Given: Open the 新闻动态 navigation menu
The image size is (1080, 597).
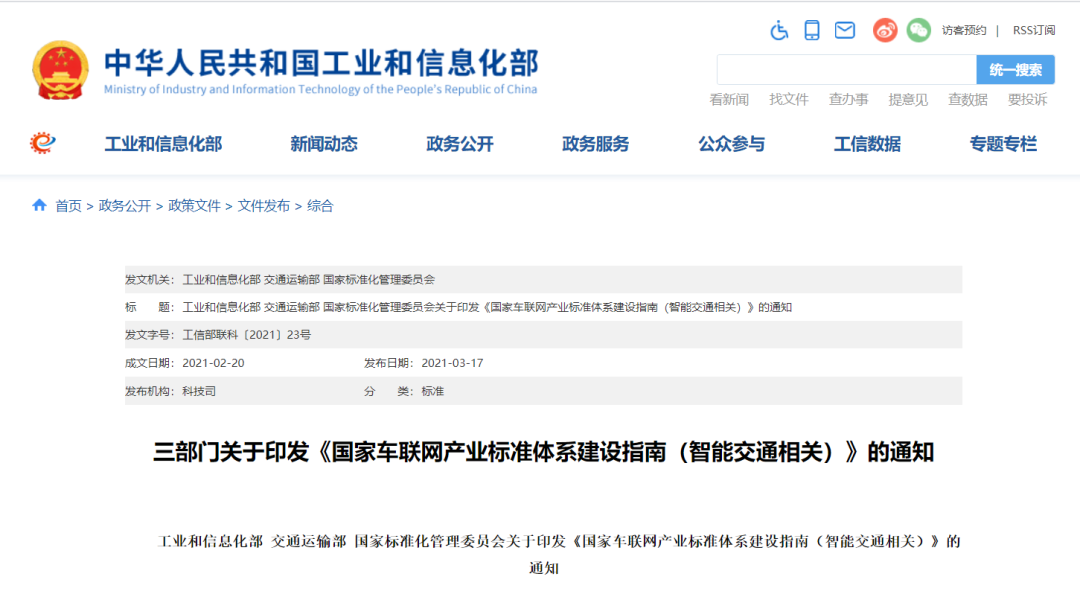Looking at the screenshot, I should click(x=324, y=144).
